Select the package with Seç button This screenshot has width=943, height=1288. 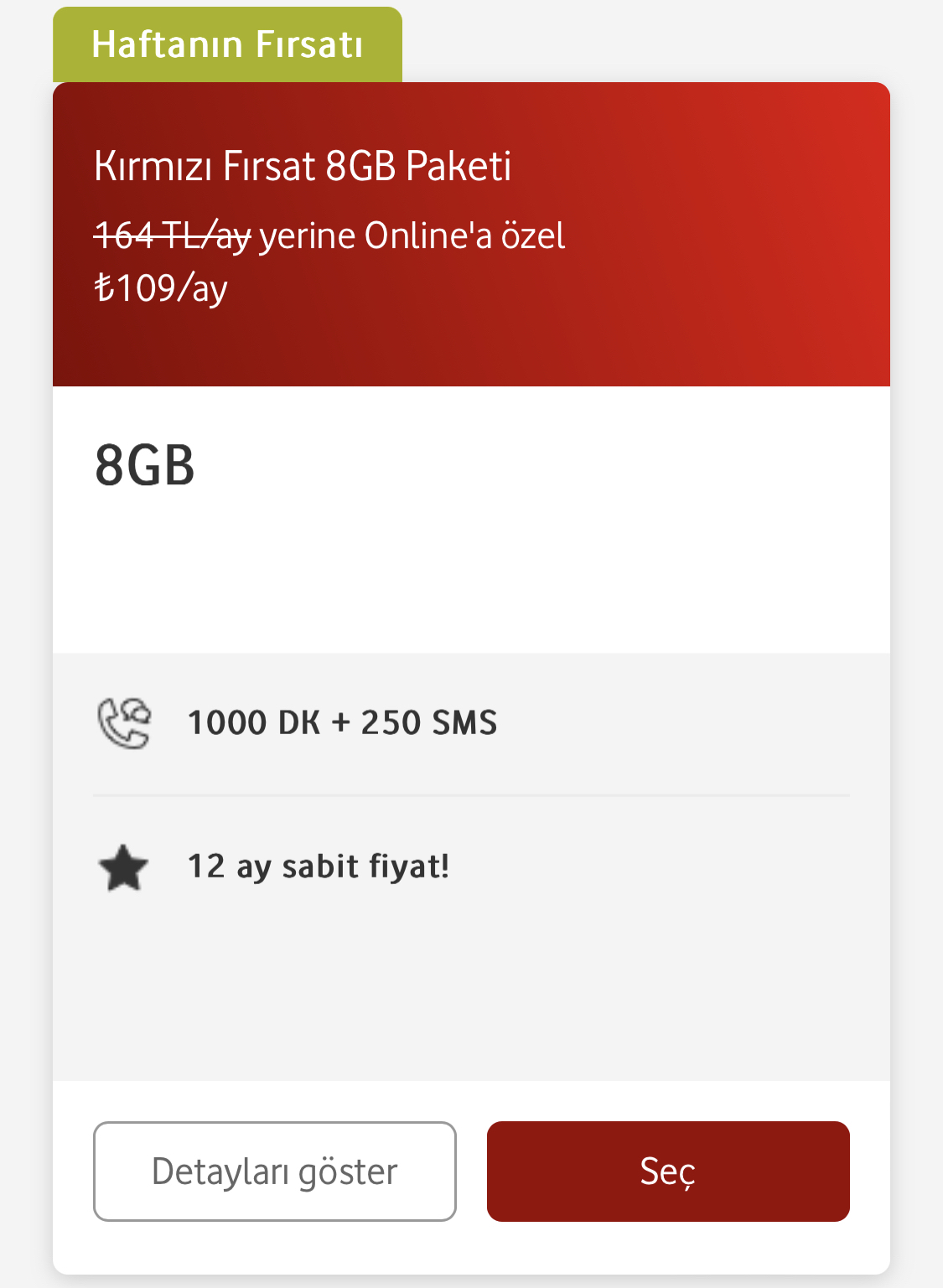(x=668, y=1172)
